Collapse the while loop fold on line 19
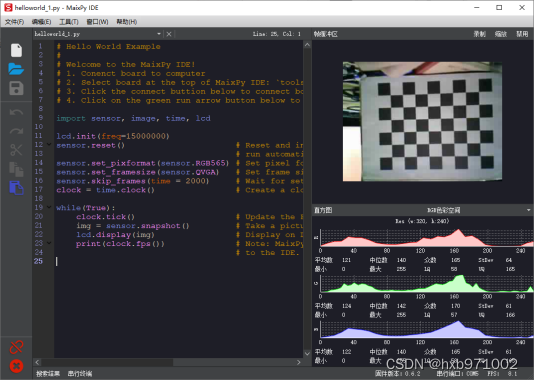534x380 pixels. [x=49, y=207]
